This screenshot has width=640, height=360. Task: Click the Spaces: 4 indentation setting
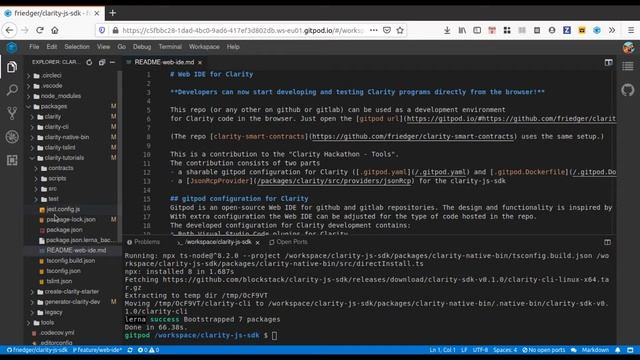coord(505,350)
